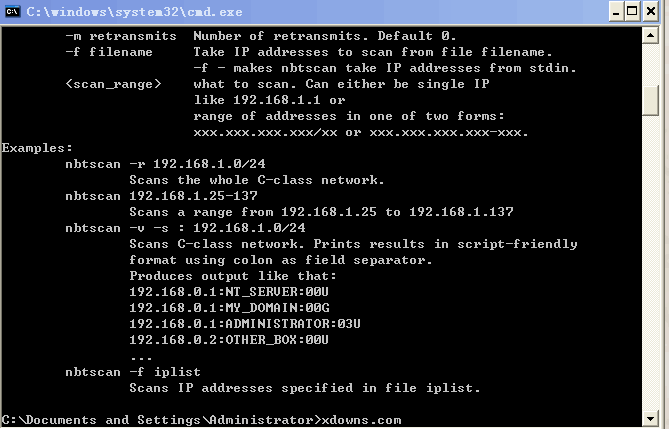Click the text 'nbtscan -r 192.168.1.0/24'
Viewport: 669px width, 429px height.
(166, 164)
